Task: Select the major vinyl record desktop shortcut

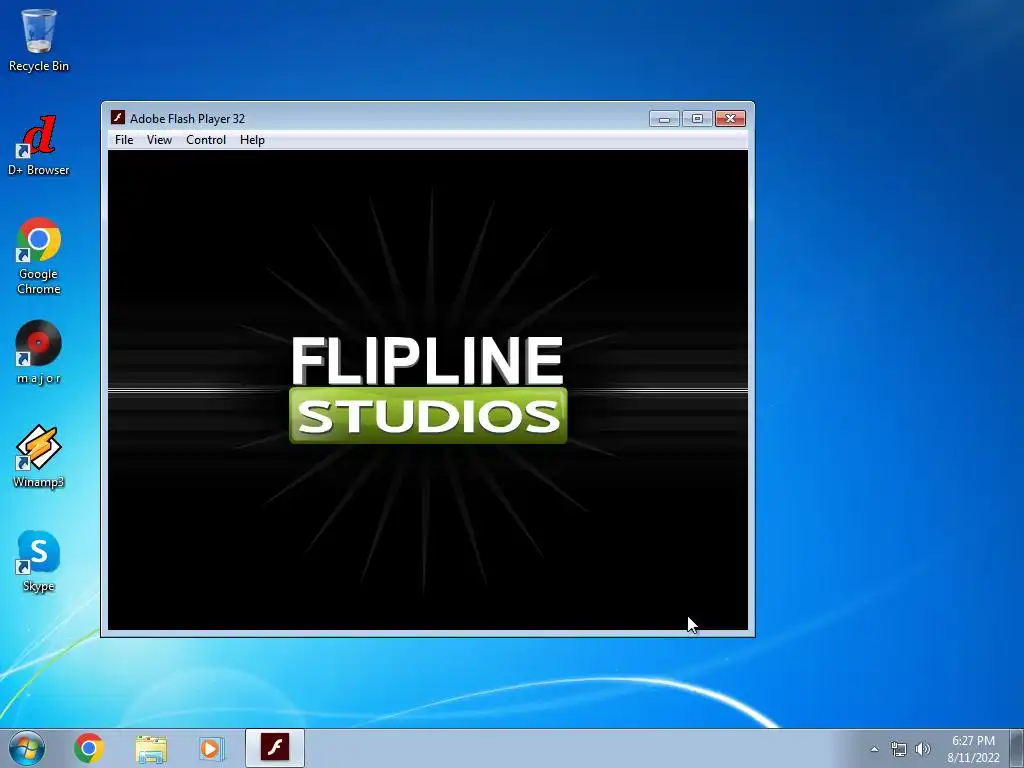Action: (x=39, y=353)
